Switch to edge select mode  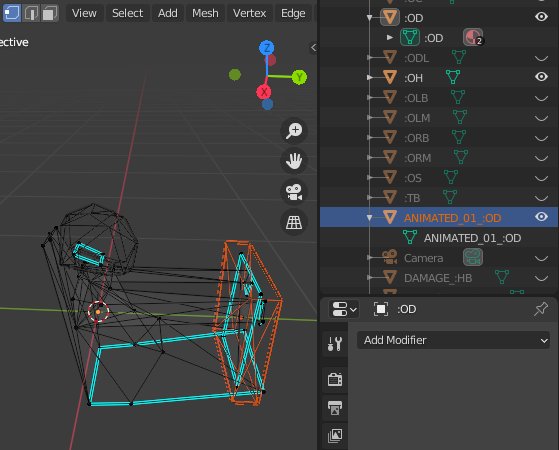(x=31, y=13)
